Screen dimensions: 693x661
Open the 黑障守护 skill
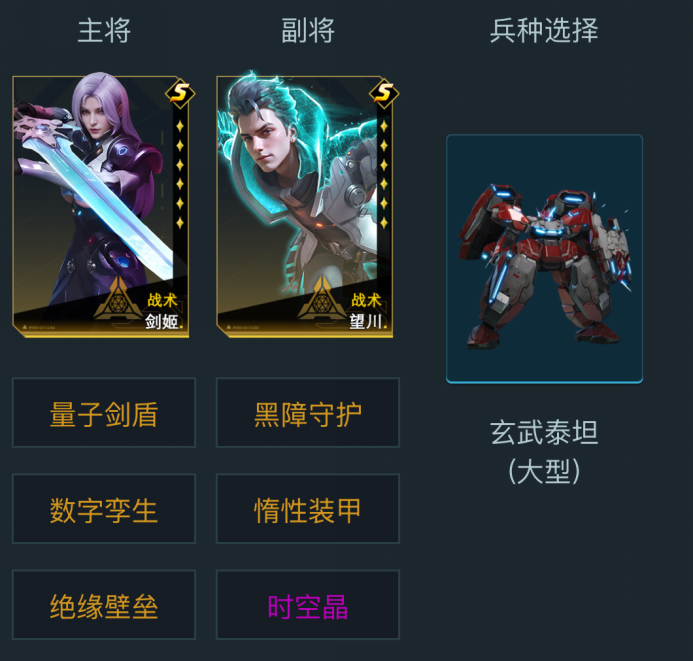[x=308, y=413]
